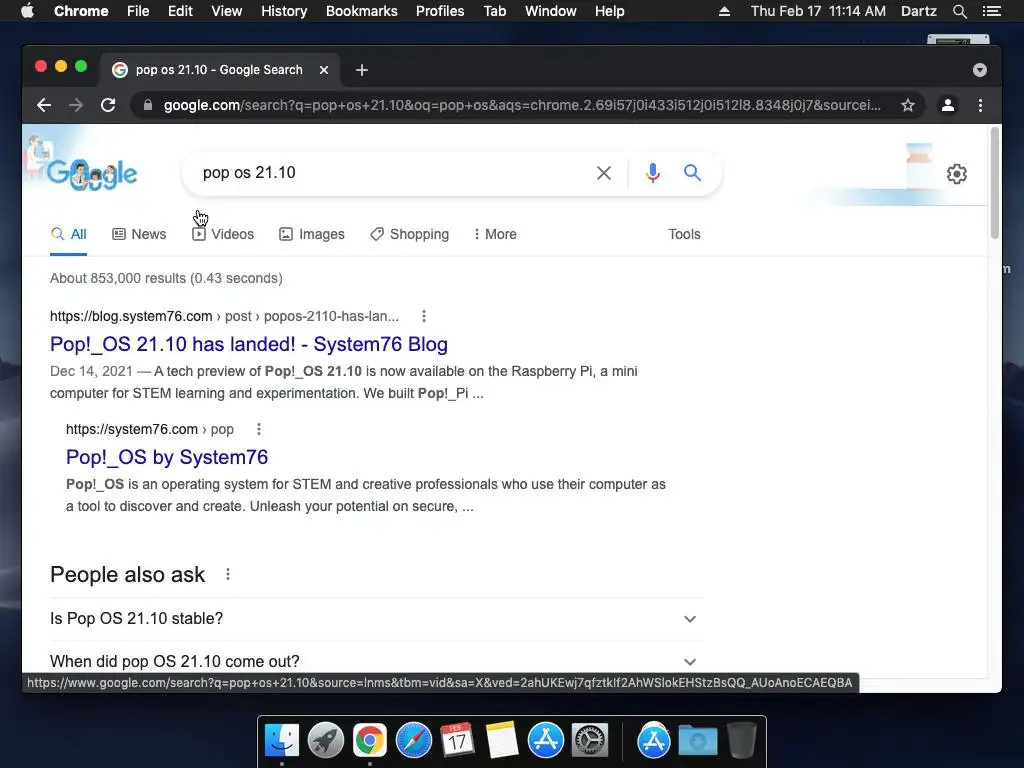Image resolution: width=1024 pixels, height=768 pixels.
Task: Select the All results tab
Action: (69, 234)
